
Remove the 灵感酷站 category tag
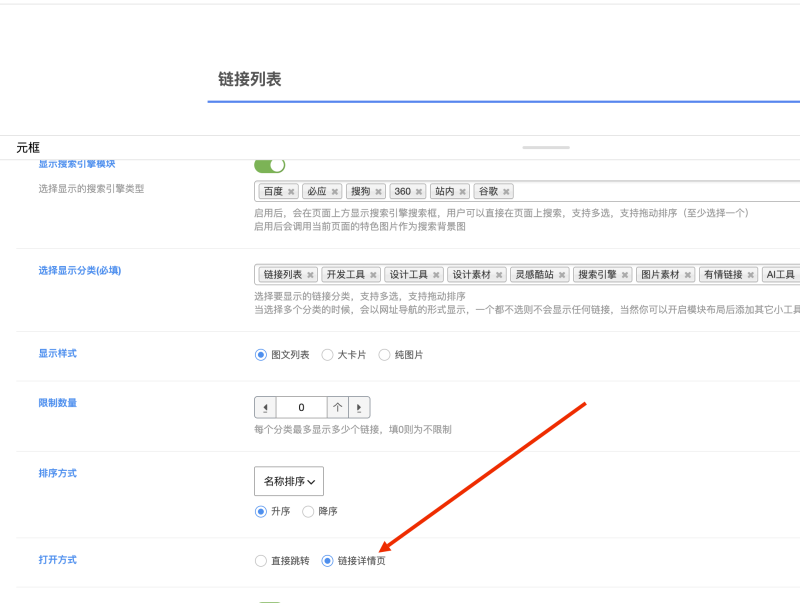[x=562, y=275]
